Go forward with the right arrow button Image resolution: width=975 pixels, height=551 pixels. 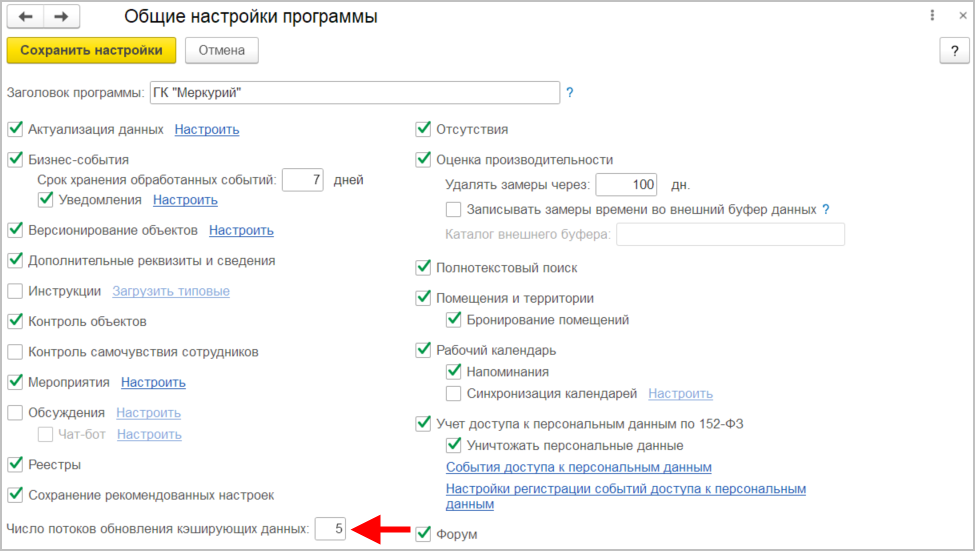pos(61,17)
